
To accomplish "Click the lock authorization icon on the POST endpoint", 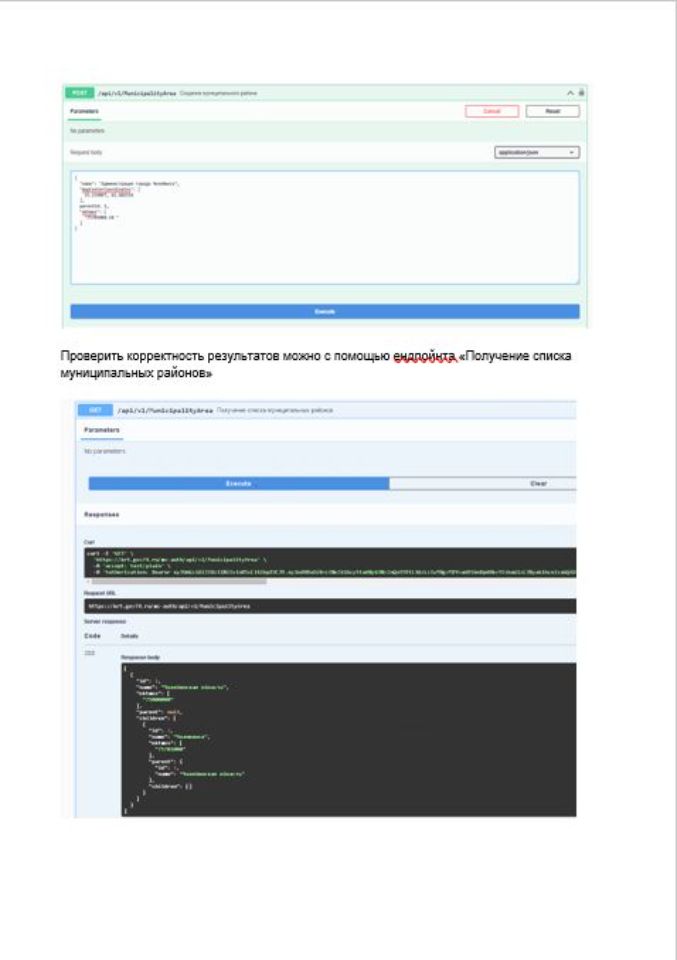I will point(582,92).
